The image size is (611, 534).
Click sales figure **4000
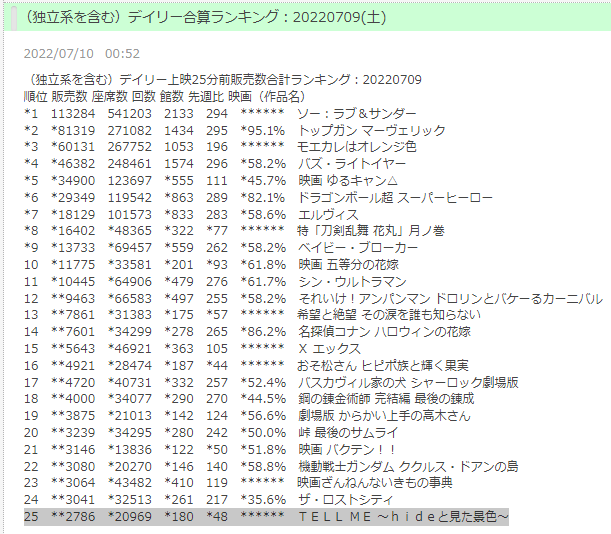73,399
